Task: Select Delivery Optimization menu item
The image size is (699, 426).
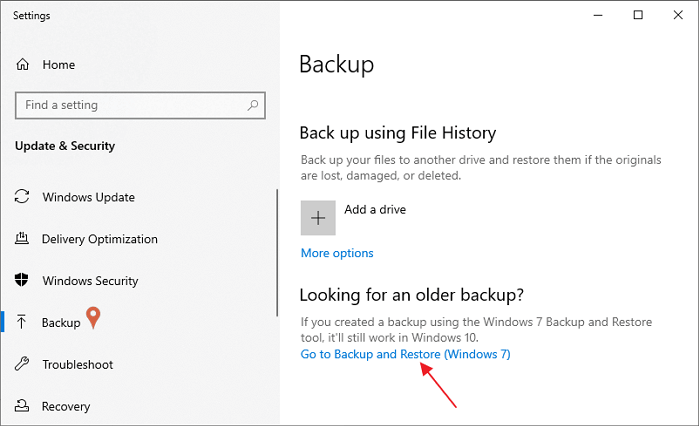Action: pos(99,239)
